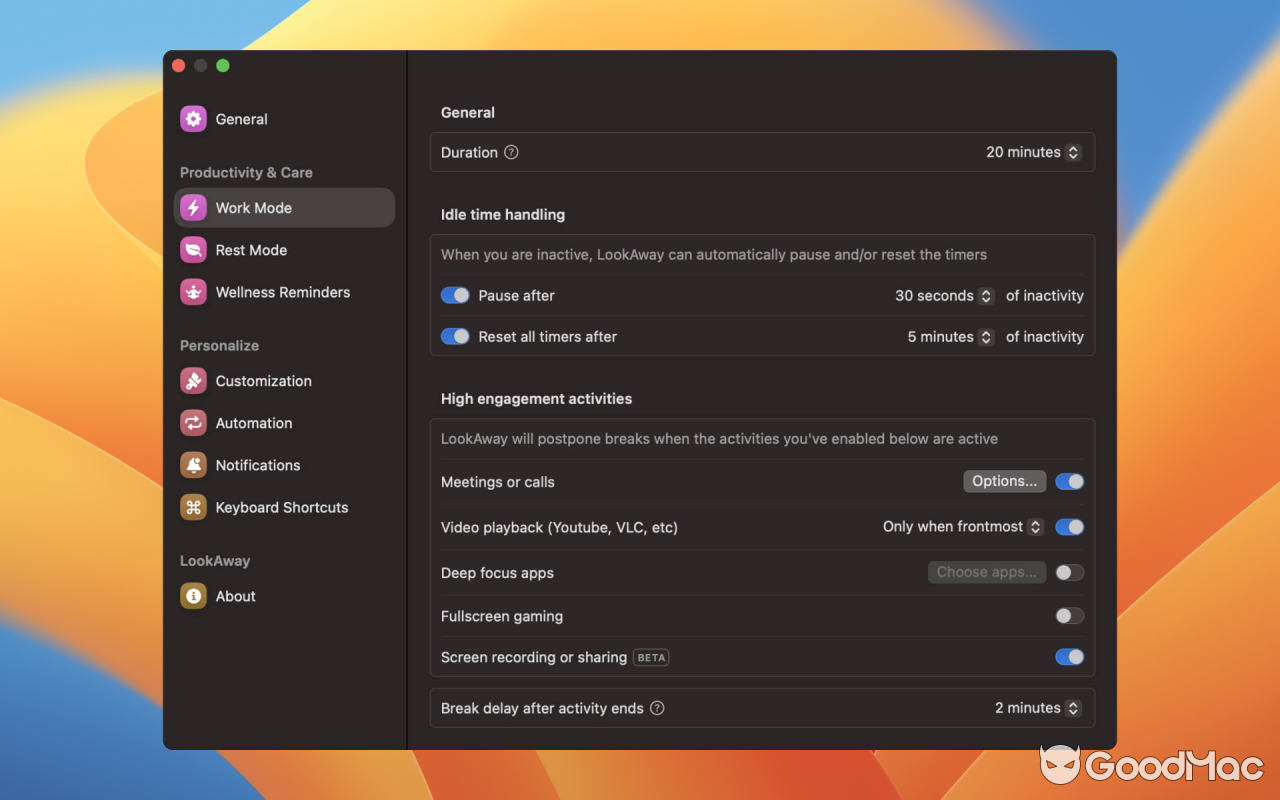
Task: Switch to the Rest Mode section
Action: tap(250, 249)
